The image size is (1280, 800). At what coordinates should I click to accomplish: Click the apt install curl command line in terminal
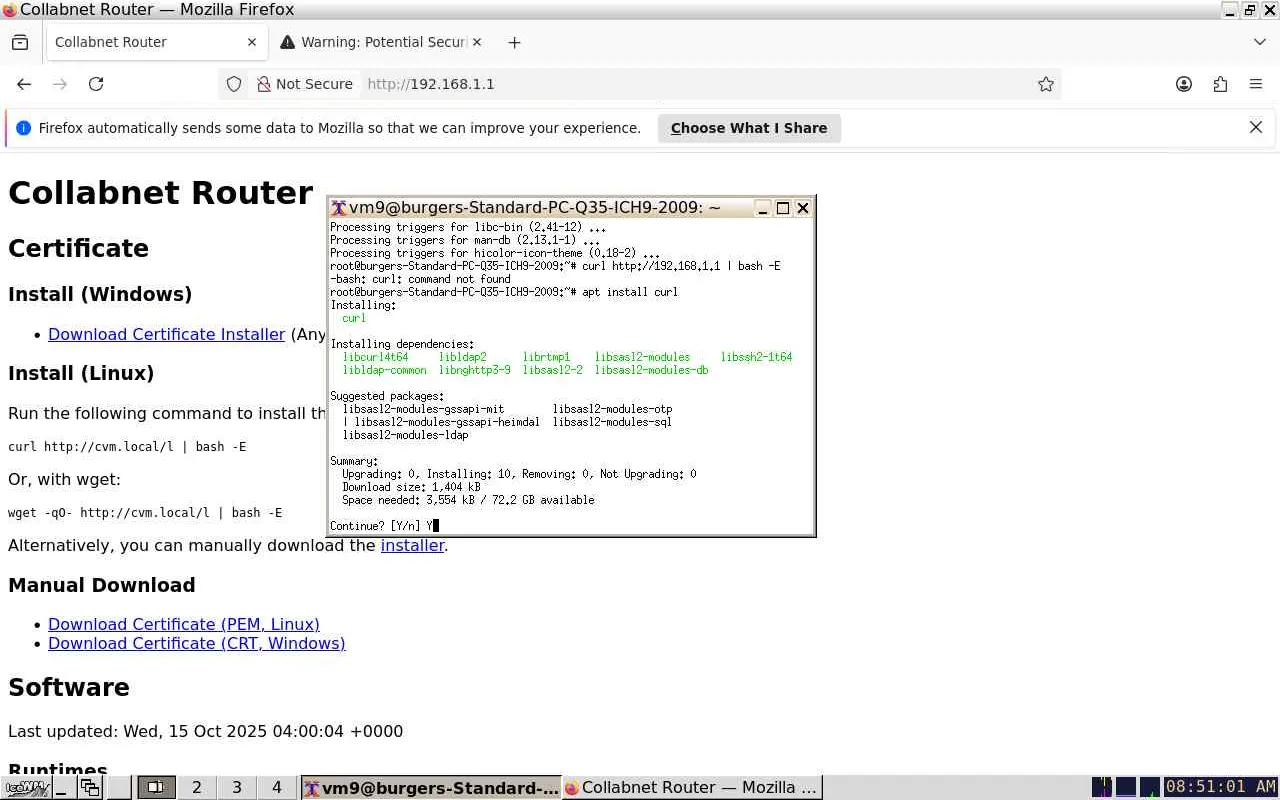504,292
